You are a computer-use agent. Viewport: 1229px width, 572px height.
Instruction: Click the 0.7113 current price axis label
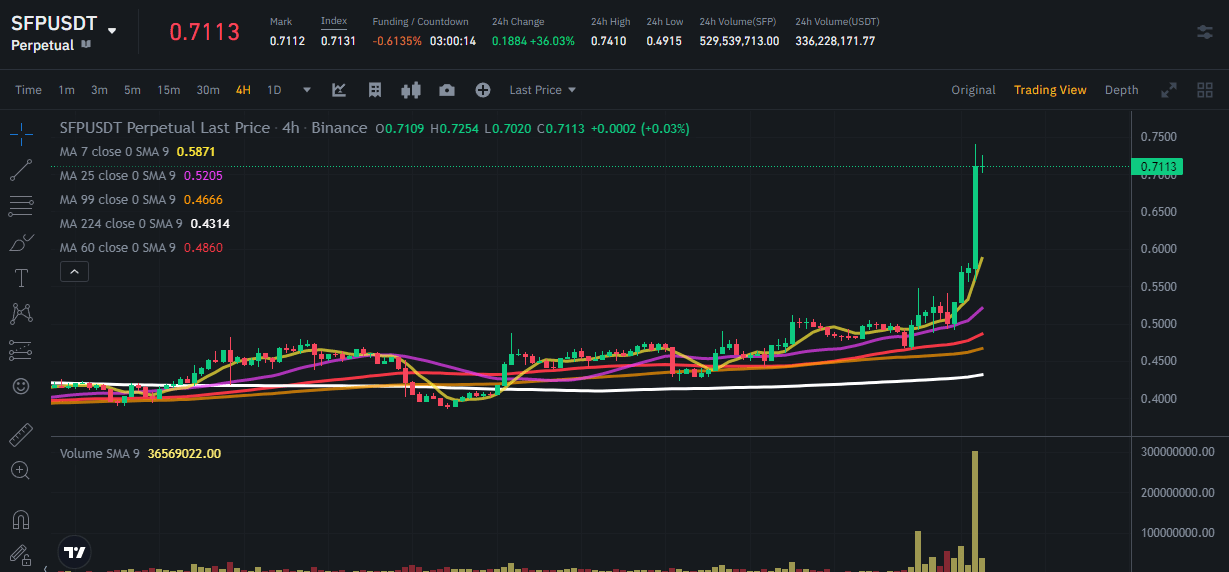[1156, 166]
